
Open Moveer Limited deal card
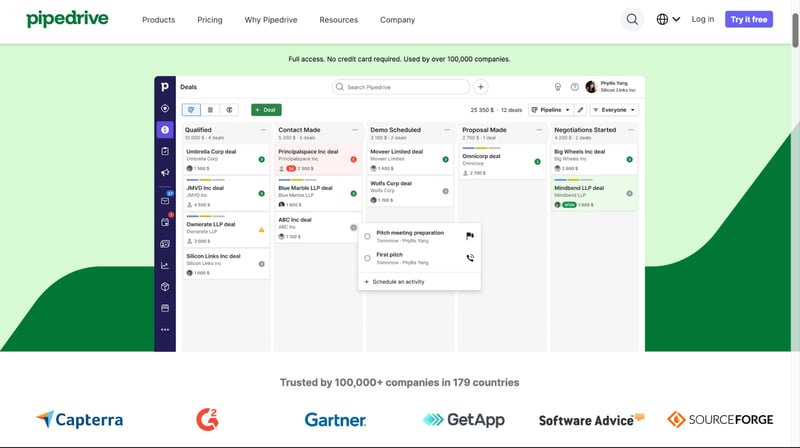[x=410, y=160]
